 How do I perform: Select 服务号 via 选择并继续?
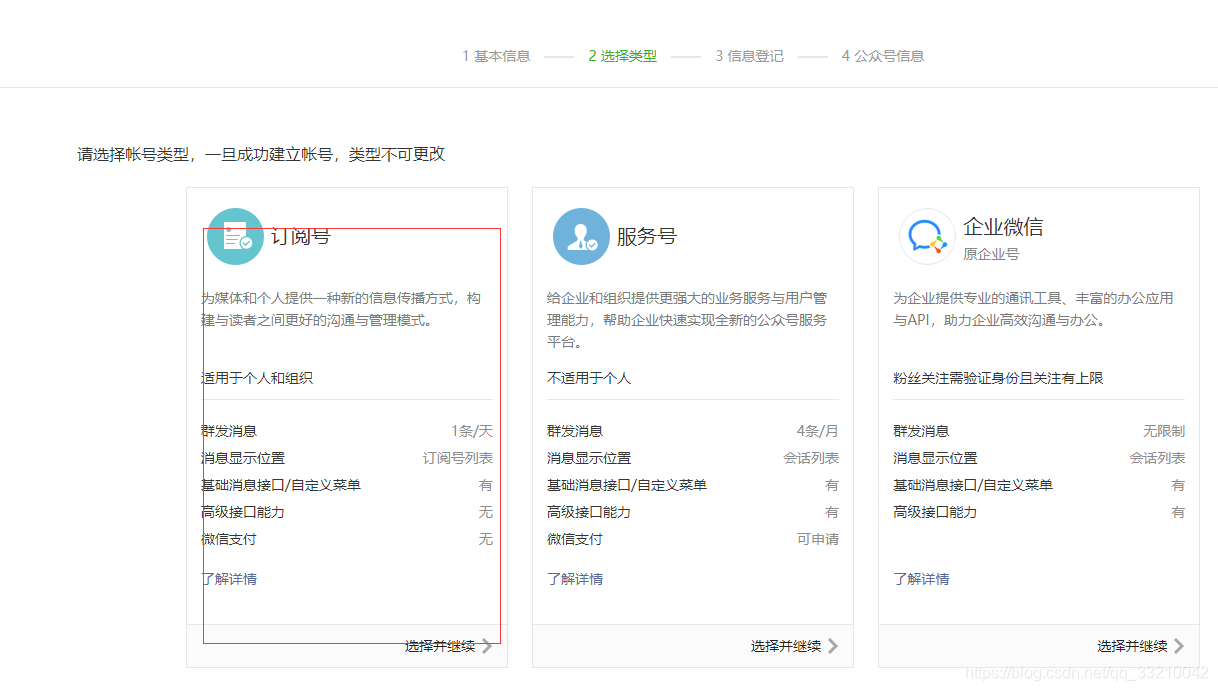pyautogui.click(x=786, y=646)
